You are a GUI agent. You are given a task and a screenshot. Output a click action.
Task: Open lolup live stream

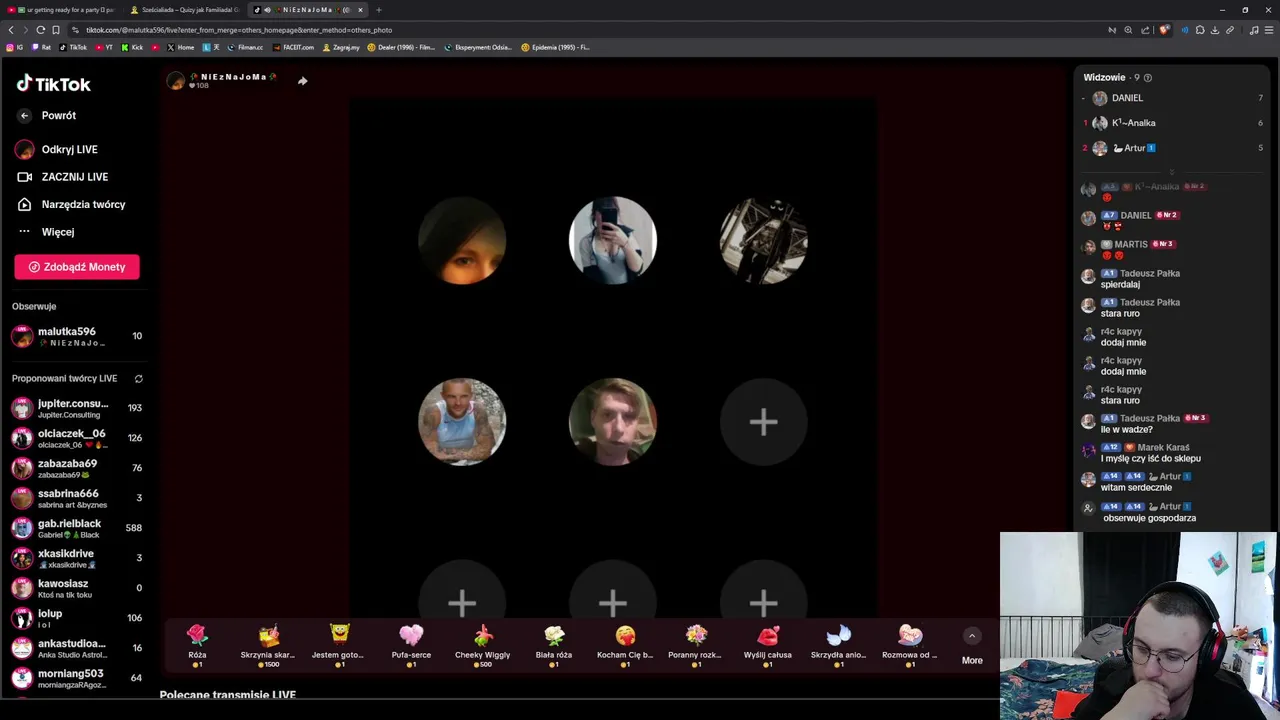(x=77, y=618)
